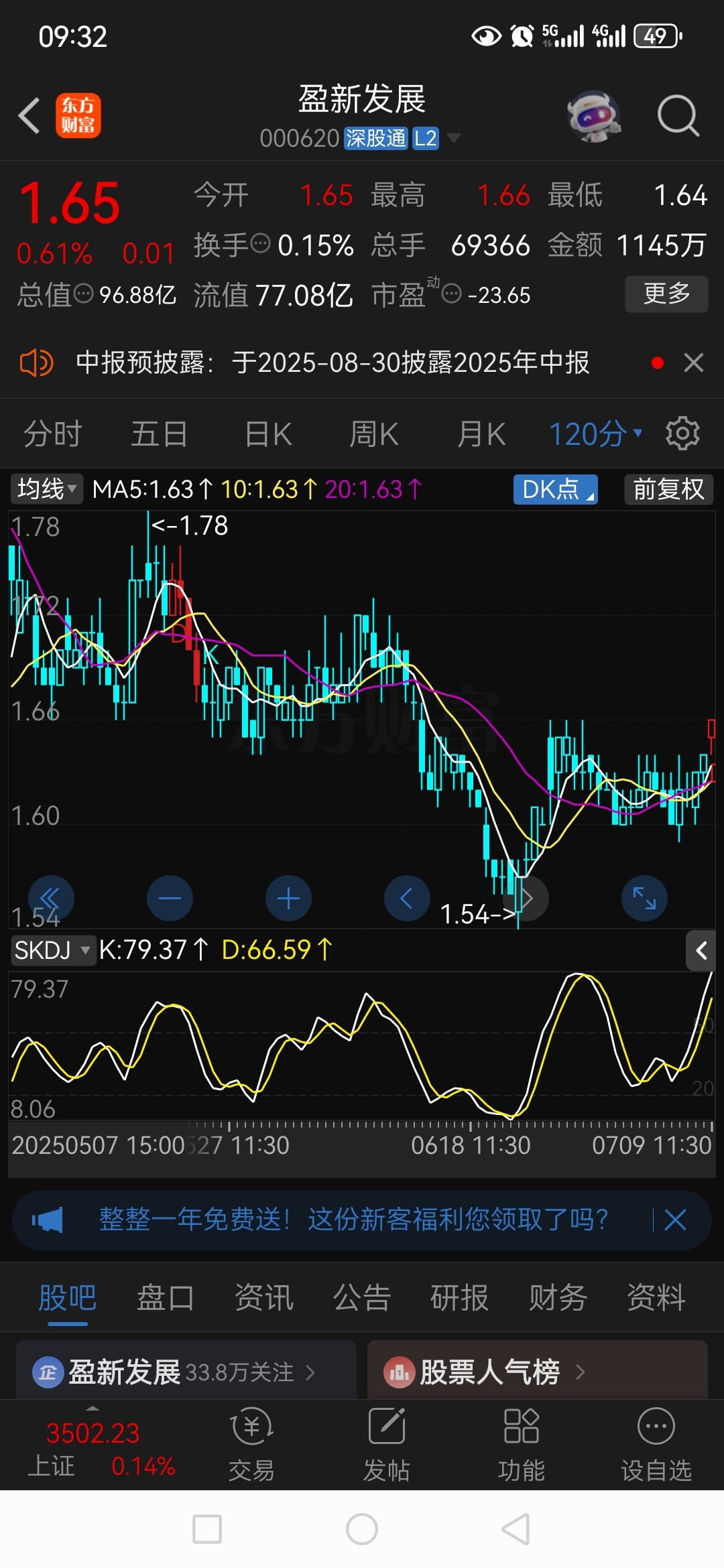The height and width of the screenshot is (1568, 724).
Task: Switch to 月K chart tab
Action: click(481, 434)
